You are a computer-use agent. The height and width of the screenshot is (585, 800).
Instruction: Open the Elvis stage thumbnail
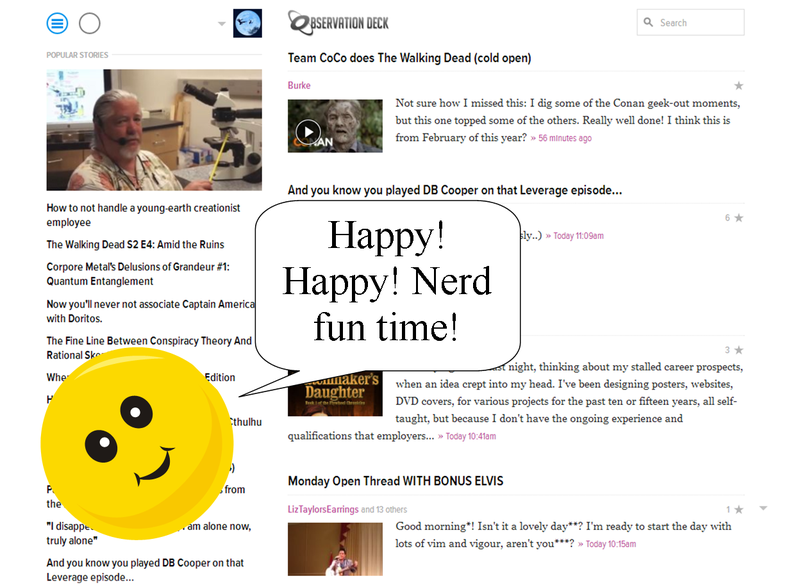coord(335,549)
